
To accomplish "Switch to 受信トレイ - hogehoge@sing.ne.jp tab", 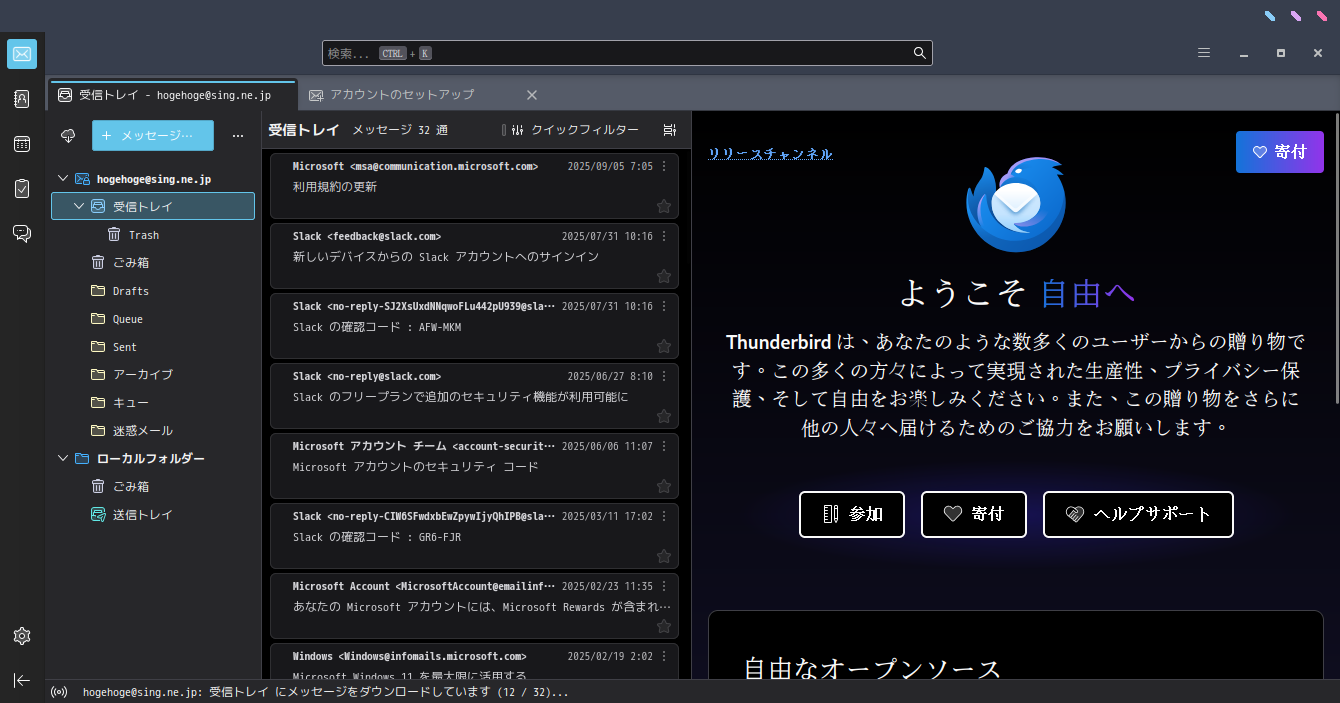I will 173,95.
